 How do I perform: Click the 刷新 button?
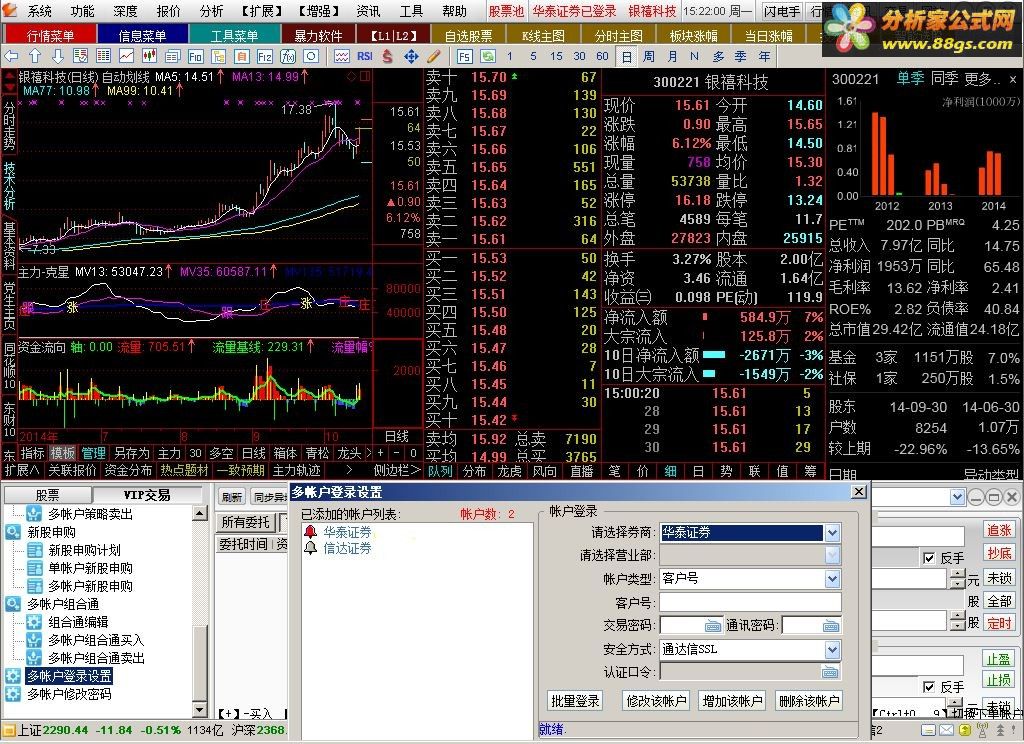click(x=231, y=497)
